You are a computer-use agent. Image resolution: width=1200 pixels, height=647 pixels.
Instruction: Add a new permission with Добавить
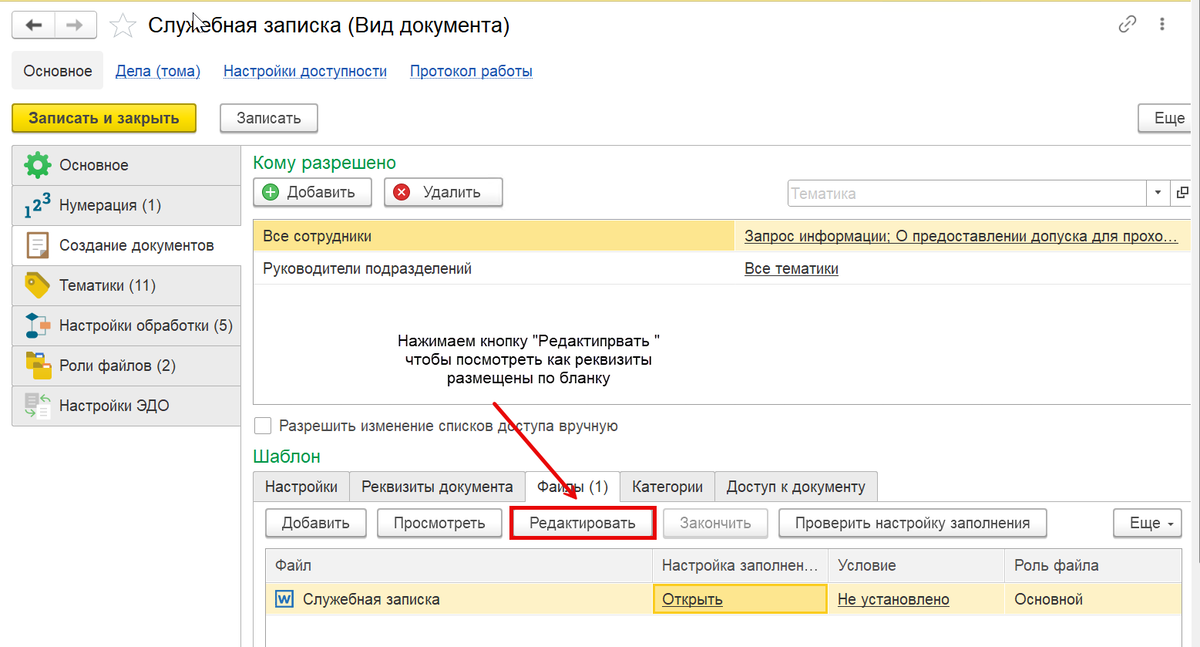pos(312,192)
